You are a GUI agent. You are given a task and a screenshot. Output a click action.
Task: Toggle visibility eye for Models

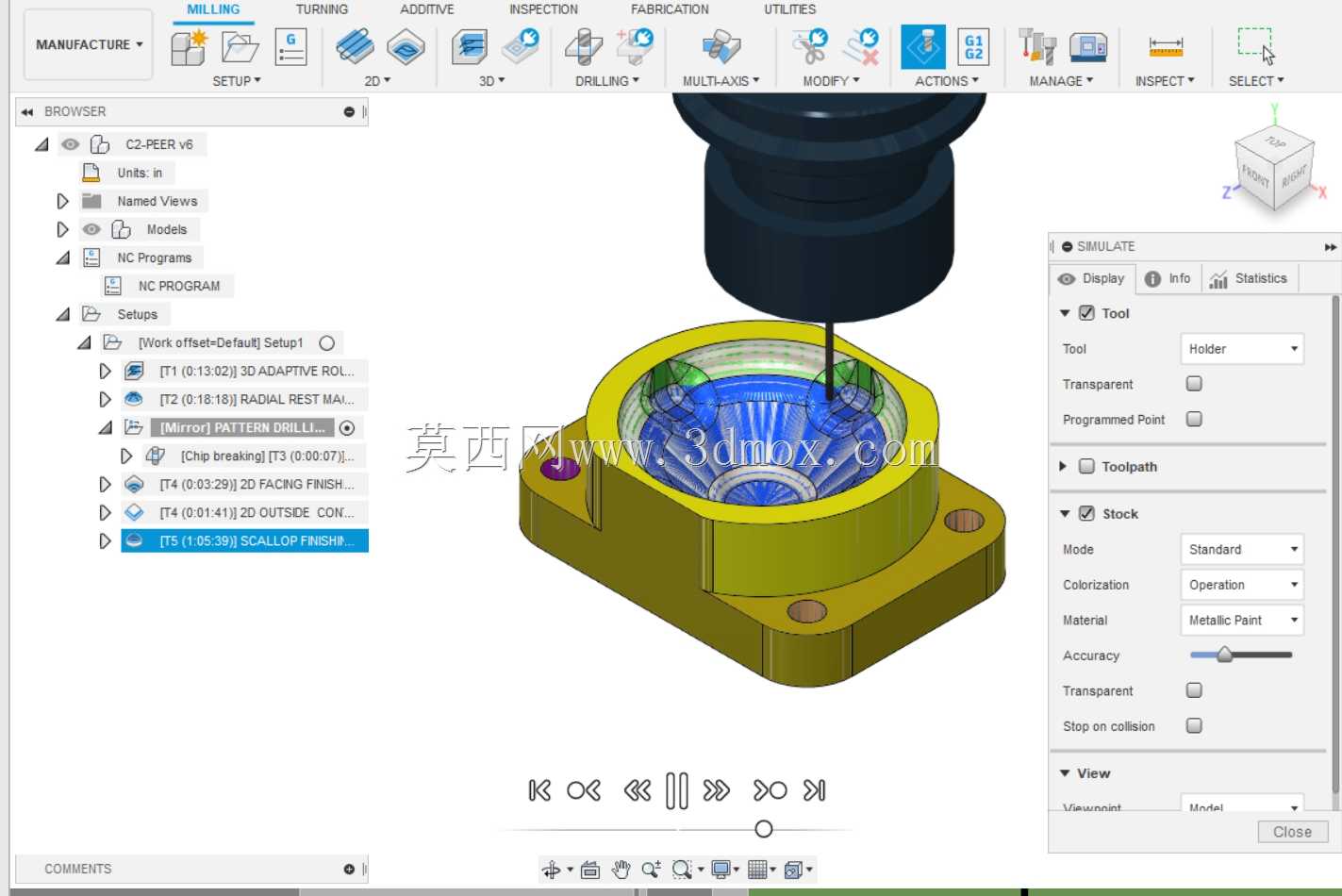coord(91,229)
